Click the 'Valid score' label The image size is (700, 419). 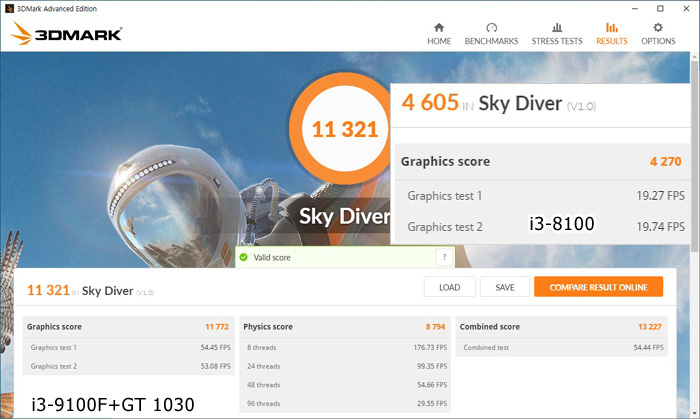pos(272,257)
